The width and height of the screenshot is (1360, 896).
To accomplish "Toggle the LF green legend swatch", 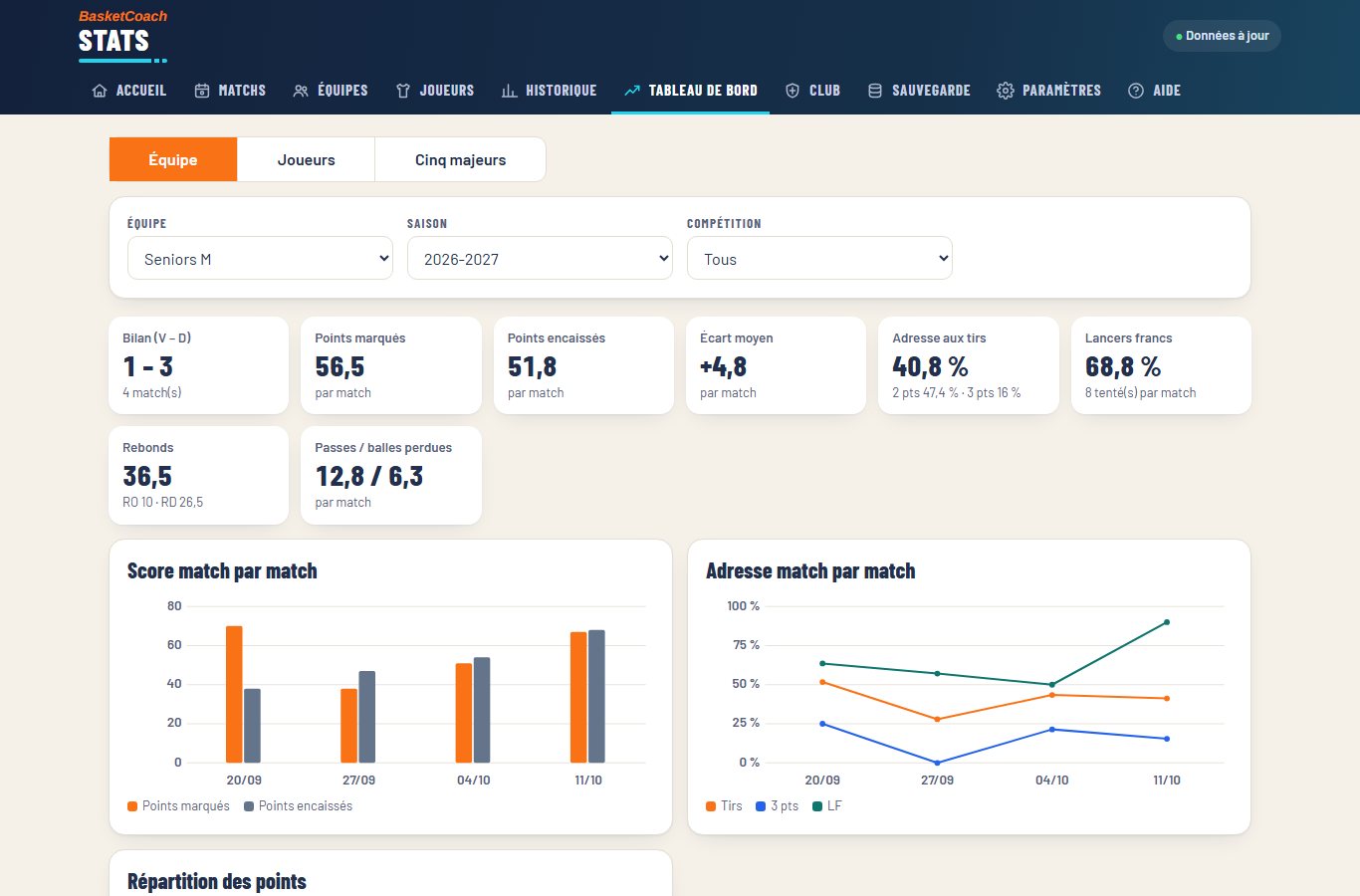I will click(817, 806).
